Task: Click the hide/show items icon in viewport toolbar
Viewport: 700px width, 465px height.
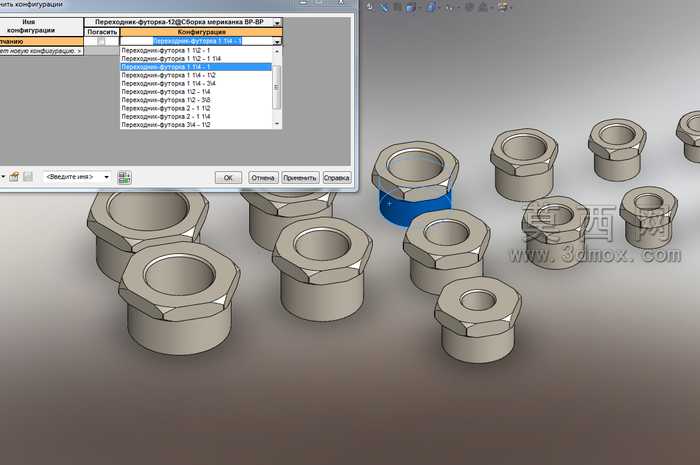Action: pos(450,8)
